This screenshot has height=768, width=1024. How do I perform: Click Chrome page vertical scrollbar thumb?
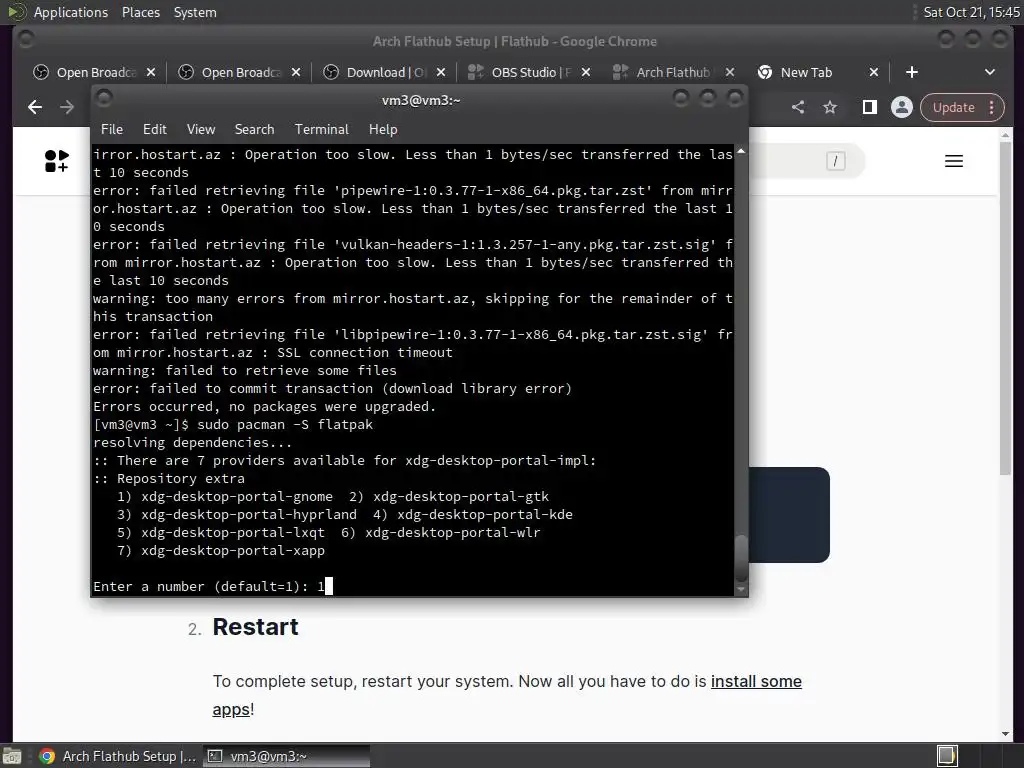point(1005,308)
